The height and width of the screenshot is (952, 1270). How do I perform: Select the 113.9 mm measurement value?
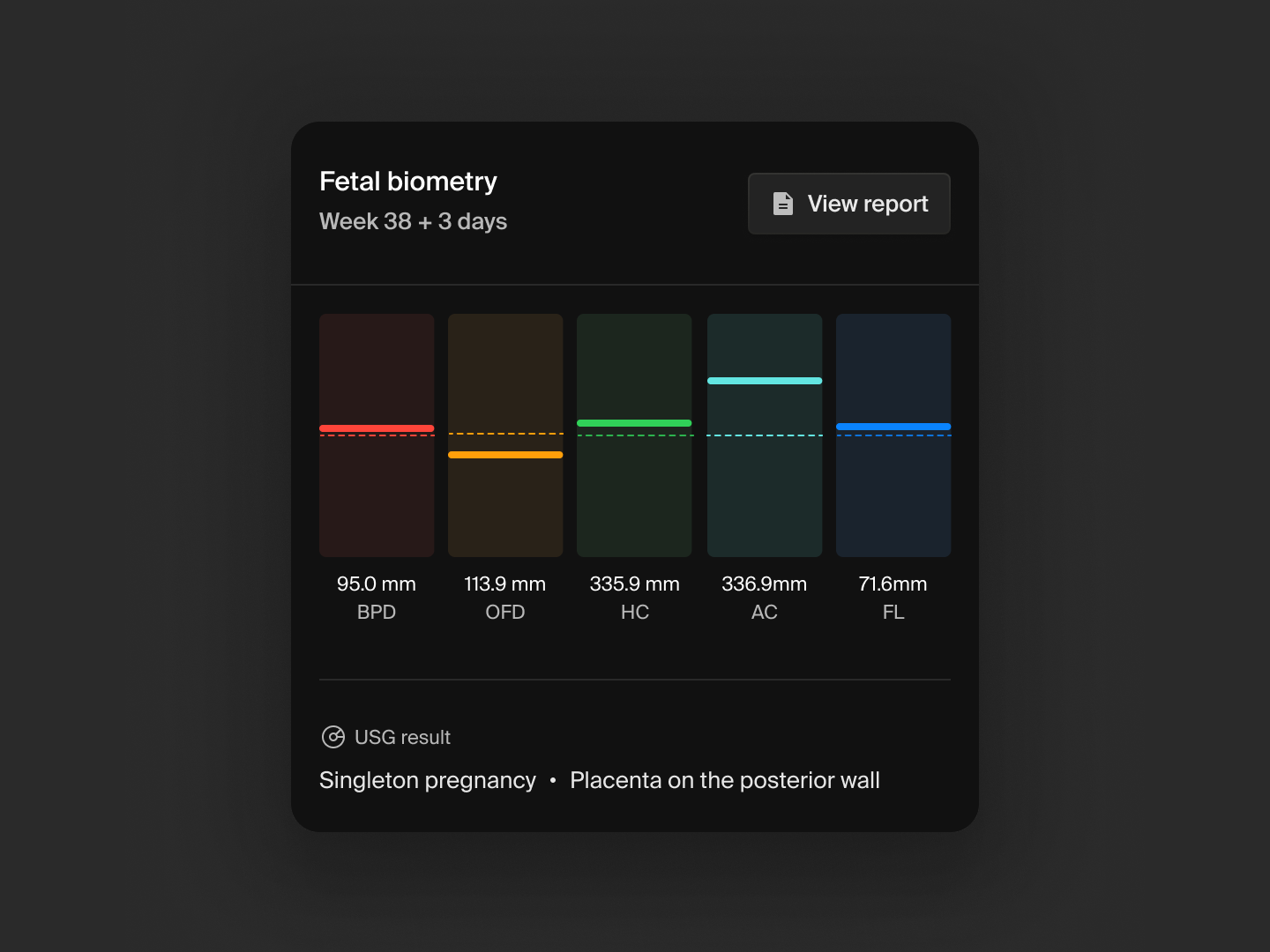point(505,584)
